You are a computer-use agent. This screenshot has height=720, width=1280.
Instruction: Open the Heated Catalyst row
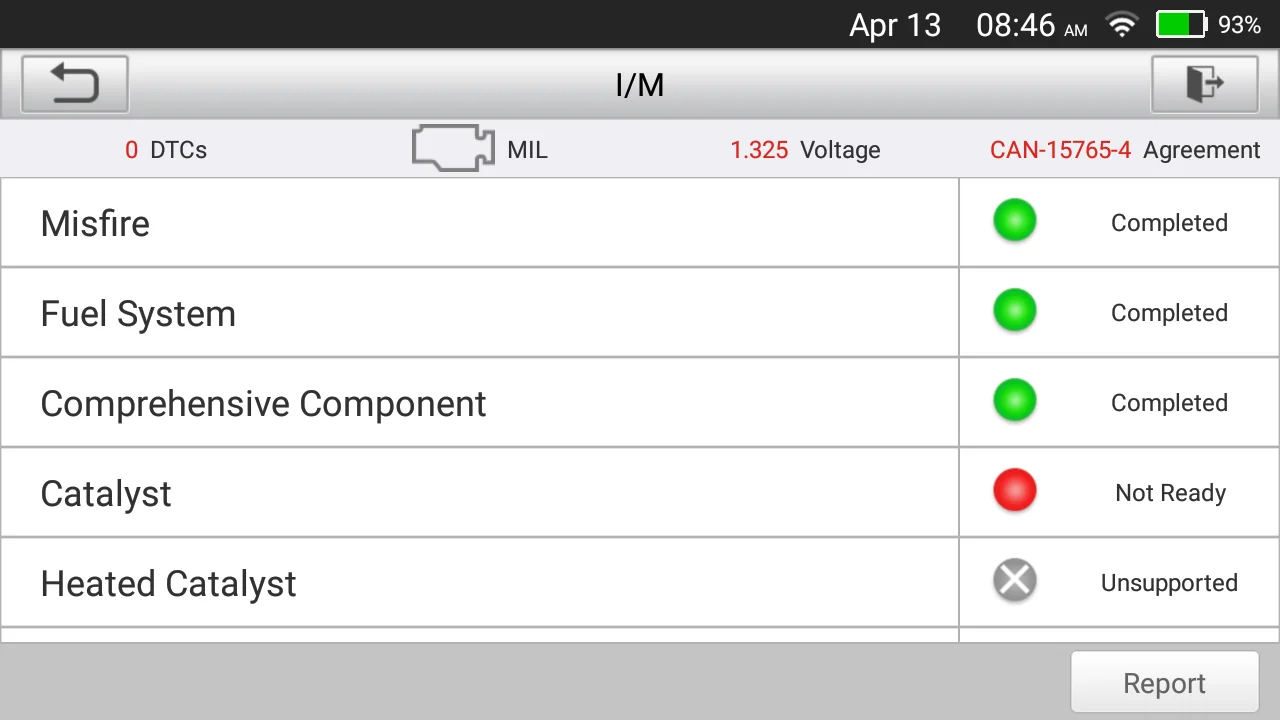click(480, 583)
